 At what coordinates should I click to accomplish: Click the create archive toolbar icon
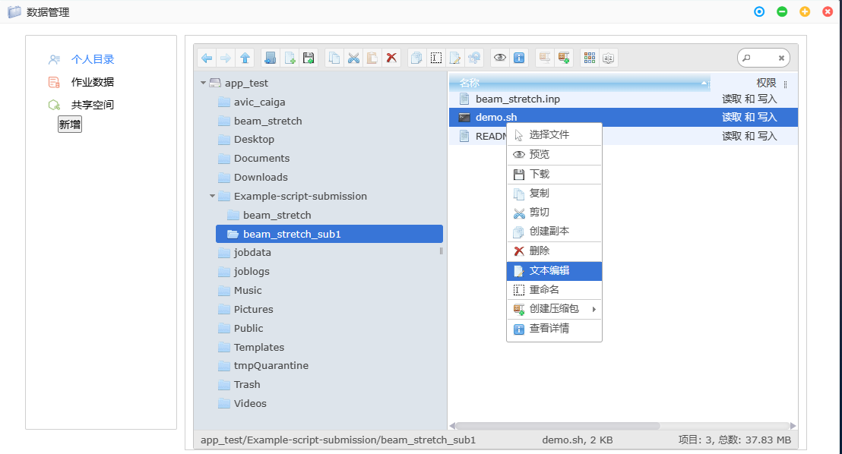[x=564, y=58]
